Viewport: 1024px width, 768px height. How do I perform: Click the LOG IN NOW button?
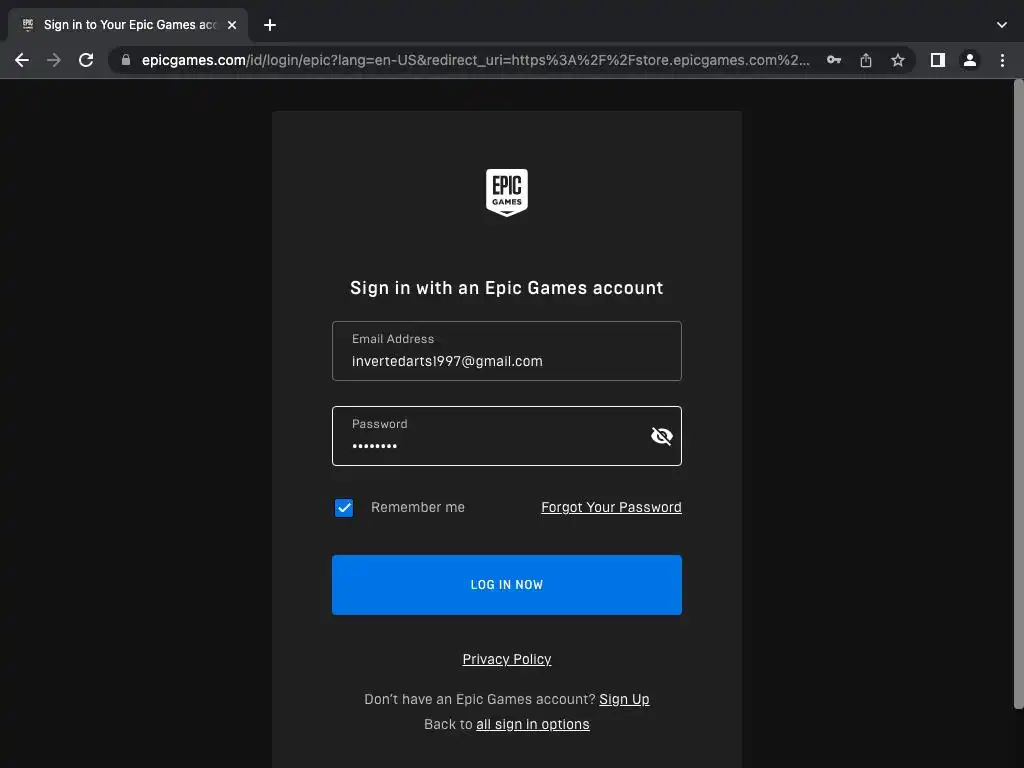pyautogui.click(x=507, y=584)
